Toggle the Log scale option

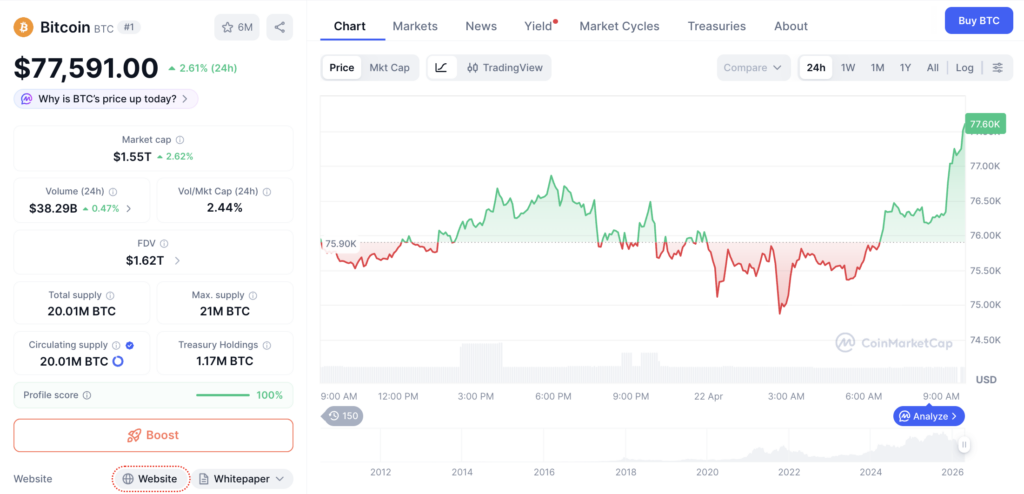(x=965, y=68)
